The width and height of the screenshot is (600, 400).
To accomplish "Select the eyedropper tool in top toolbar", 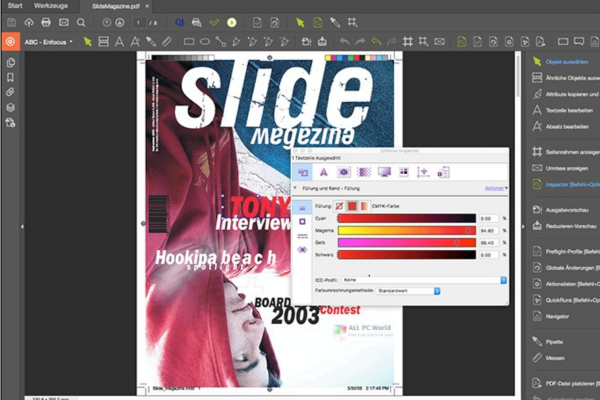I will pyautogui.click(x=335, y=23).
